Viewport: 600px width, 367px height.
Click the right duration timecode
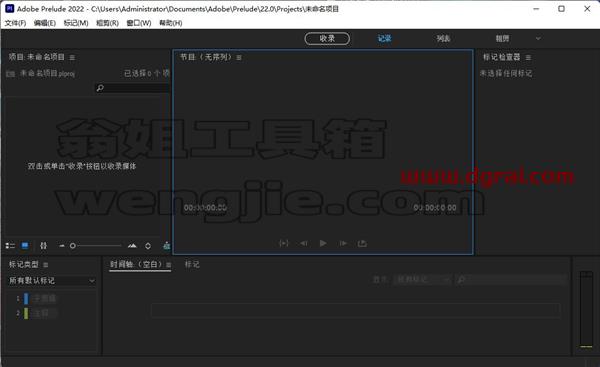435,208
